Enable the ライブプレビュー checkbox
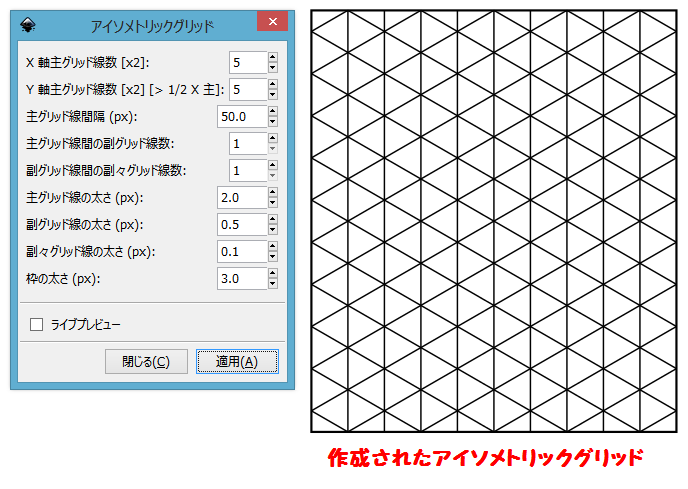 [x=37, y=324]
